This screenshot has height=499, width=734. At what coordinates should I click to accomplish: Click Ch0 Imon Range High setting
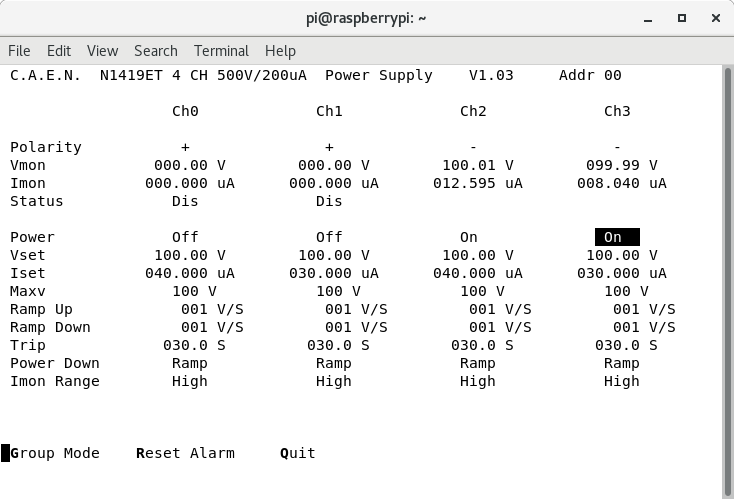(190, 381)
